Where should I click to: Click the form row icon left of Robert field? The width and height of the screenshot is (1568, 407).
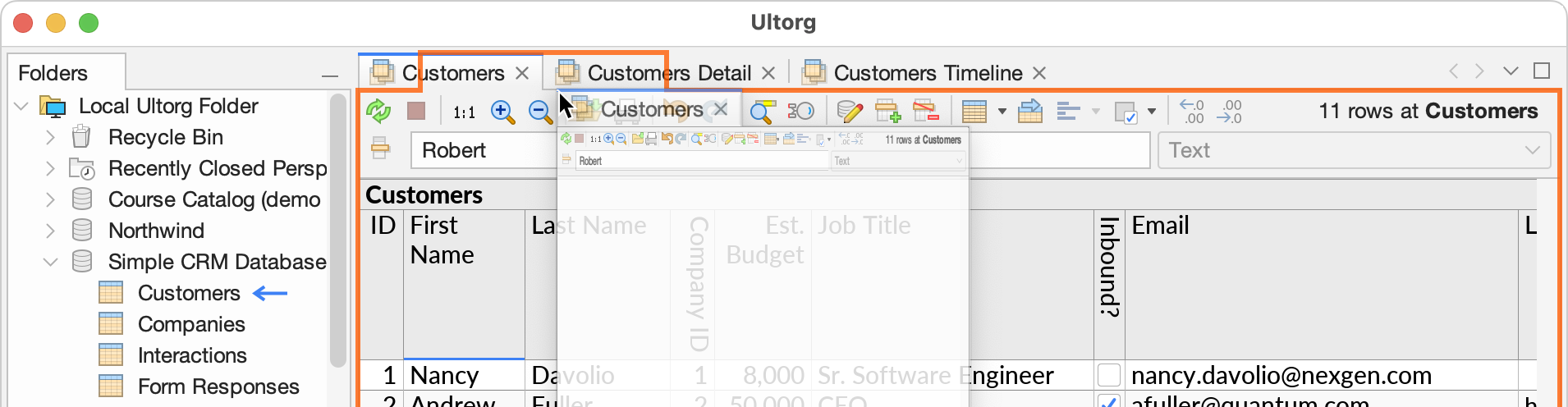[380, 149]
